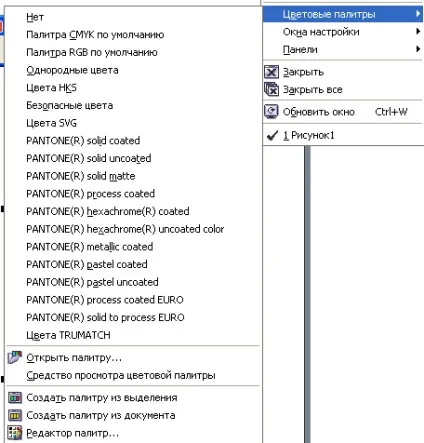
Task: Click the Palette editor icon
Action: tap(15, 433)
